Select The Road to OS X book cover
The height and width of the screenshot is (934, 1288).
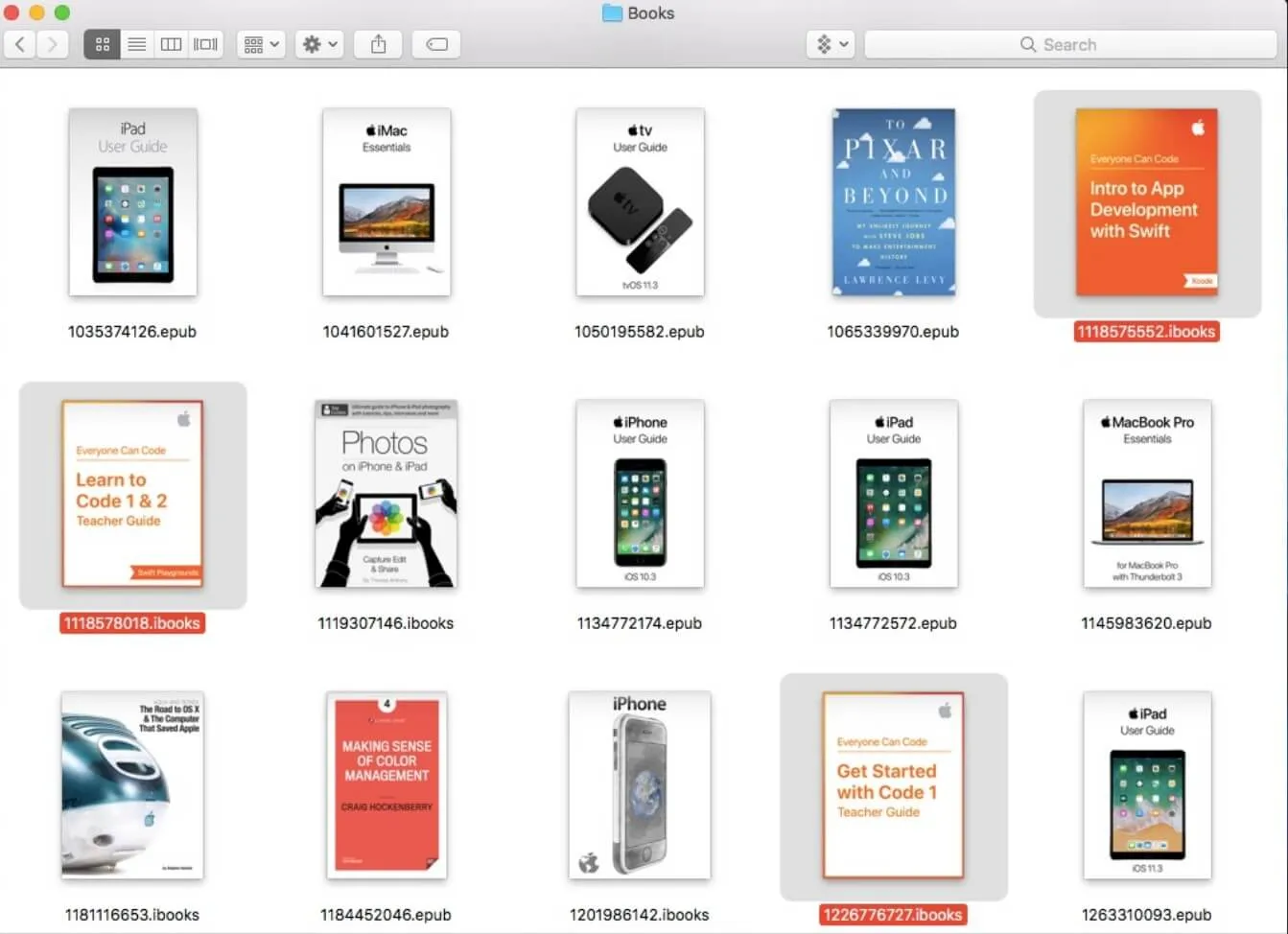pos(132,785)
